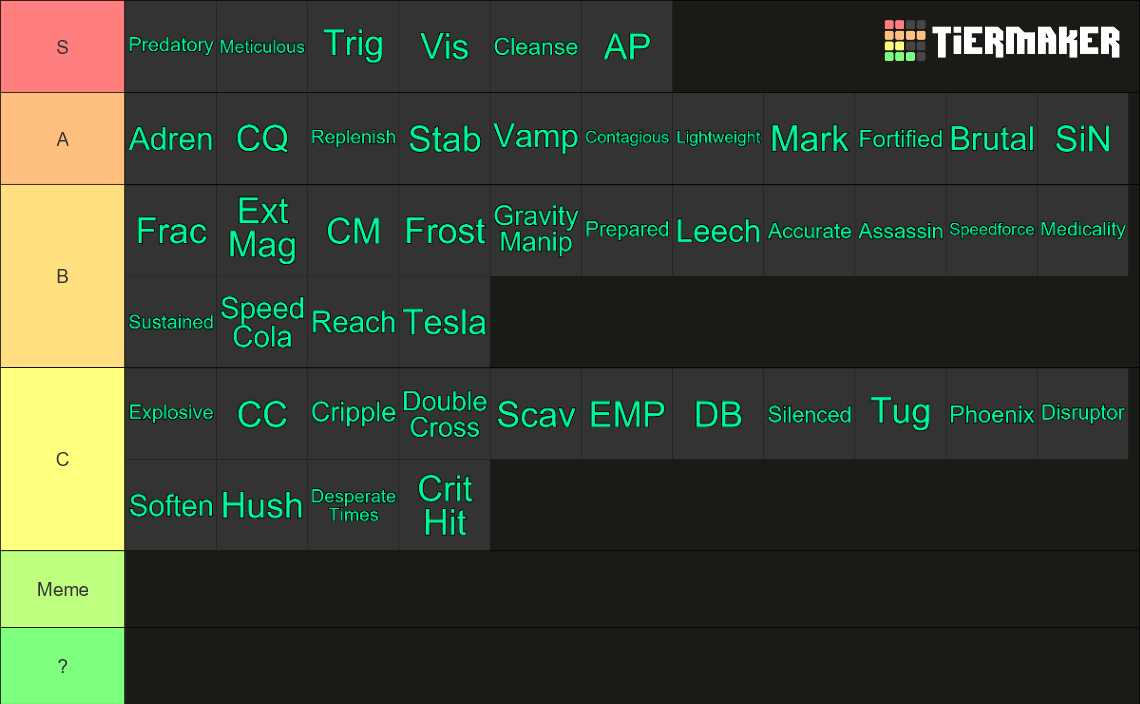The height and width of the screenshot is (704, 1140).
Task: Click the Double Cross tile
Action: point(444,413)
